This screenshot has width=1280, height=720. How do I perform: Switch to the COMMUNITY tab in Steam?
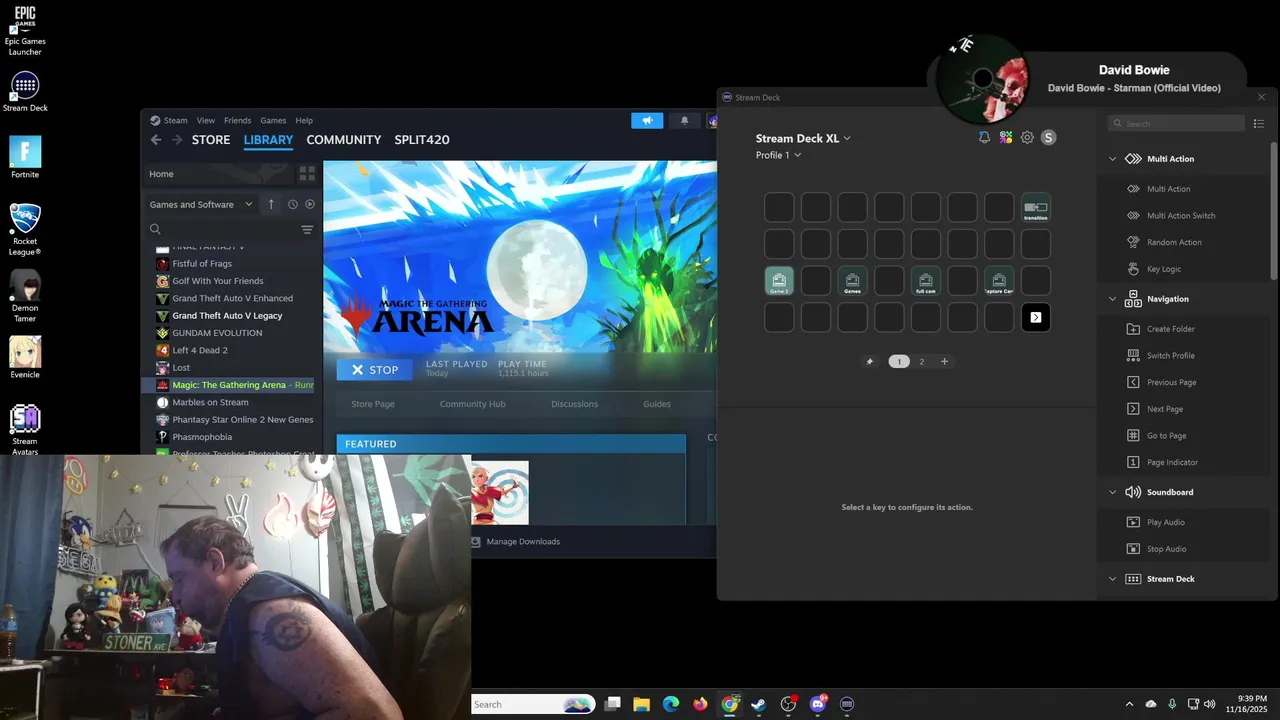point(344,140)
